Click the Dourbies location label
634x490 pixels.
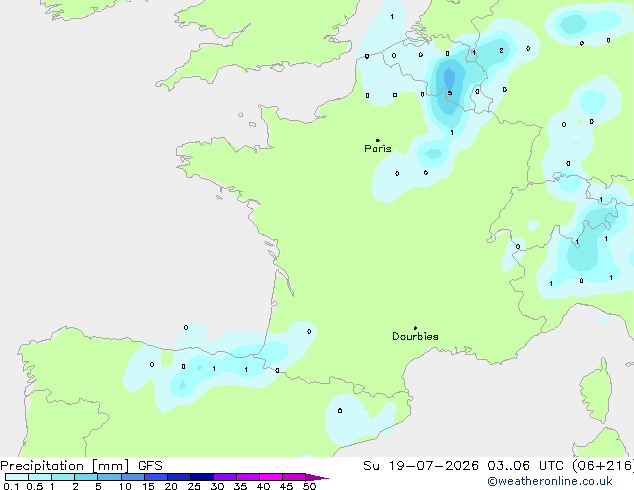[415, 336]
